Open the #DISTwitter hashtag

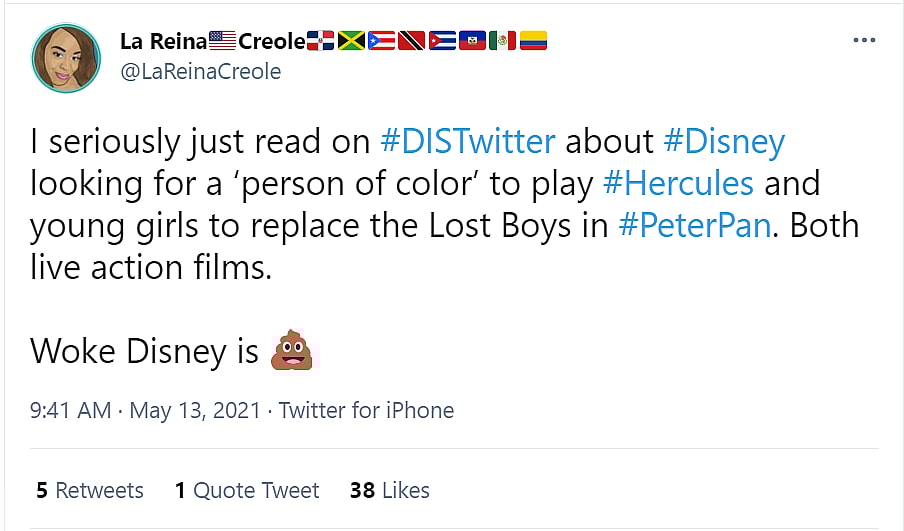coord(468,141)
